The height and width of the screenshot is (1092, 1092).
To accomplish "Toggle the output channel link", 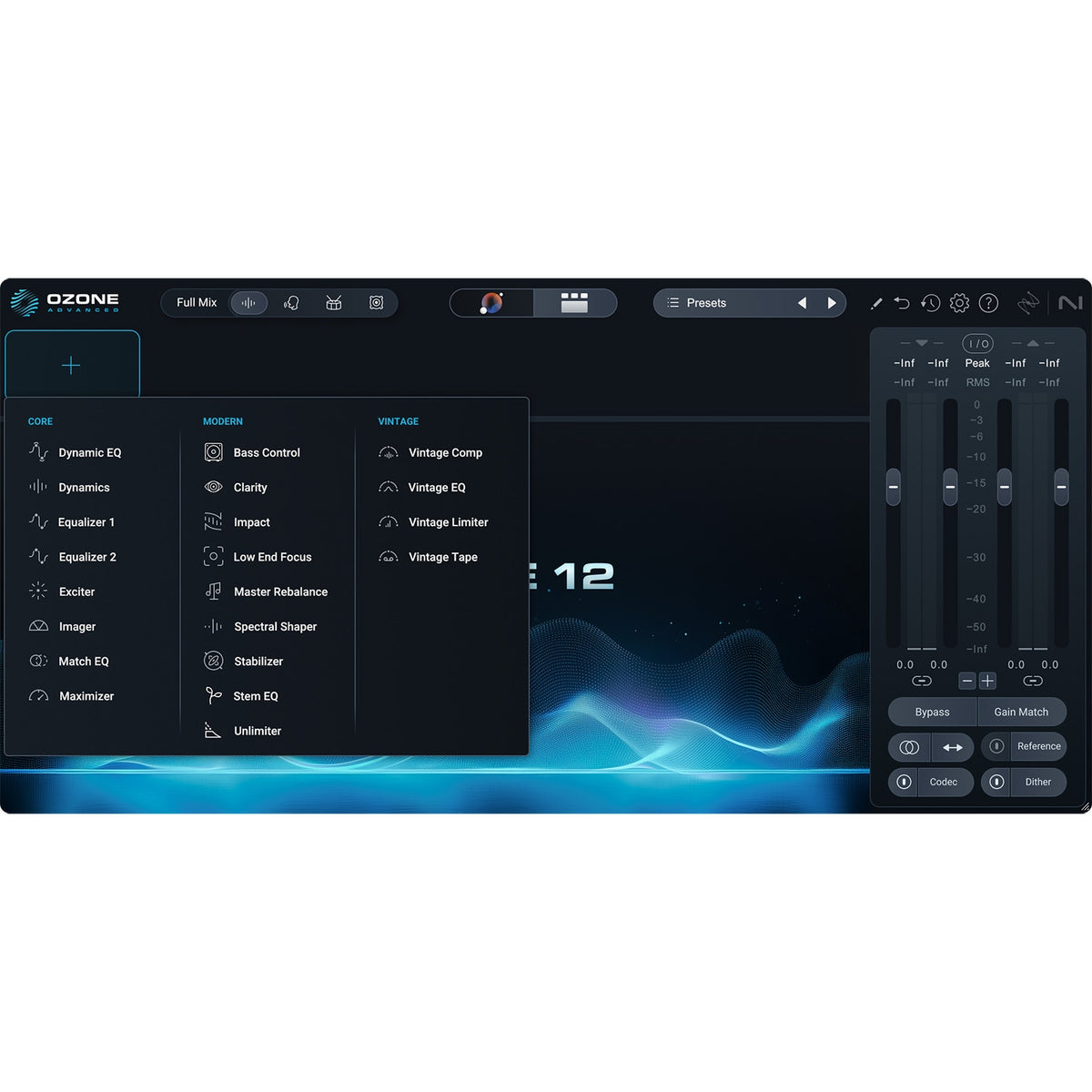I will coord(1033,681).
